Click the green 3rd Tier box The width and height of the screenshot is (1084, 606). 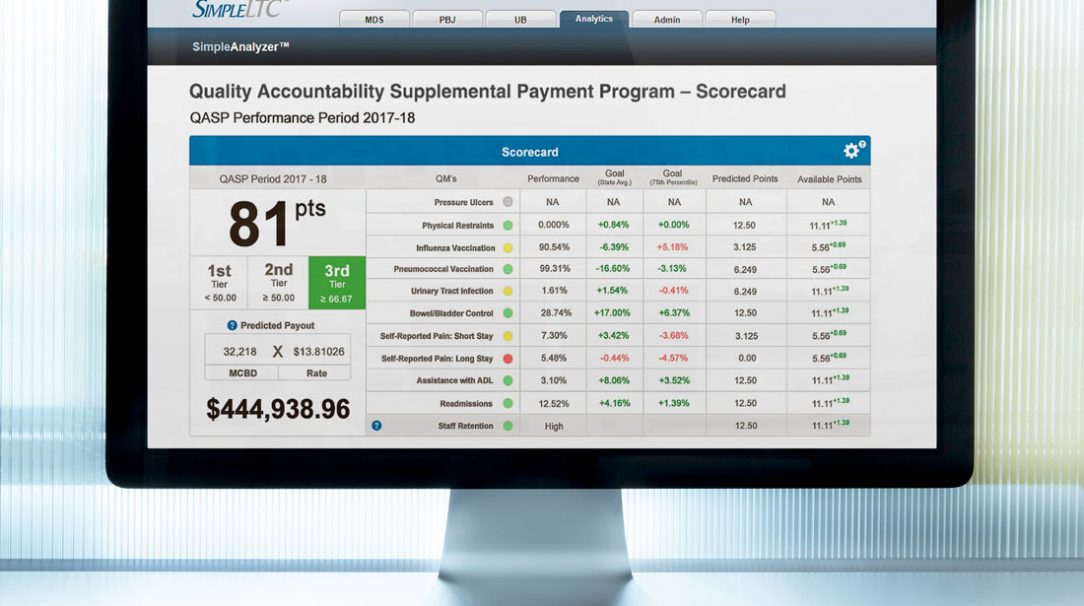(x=337, y=283)
